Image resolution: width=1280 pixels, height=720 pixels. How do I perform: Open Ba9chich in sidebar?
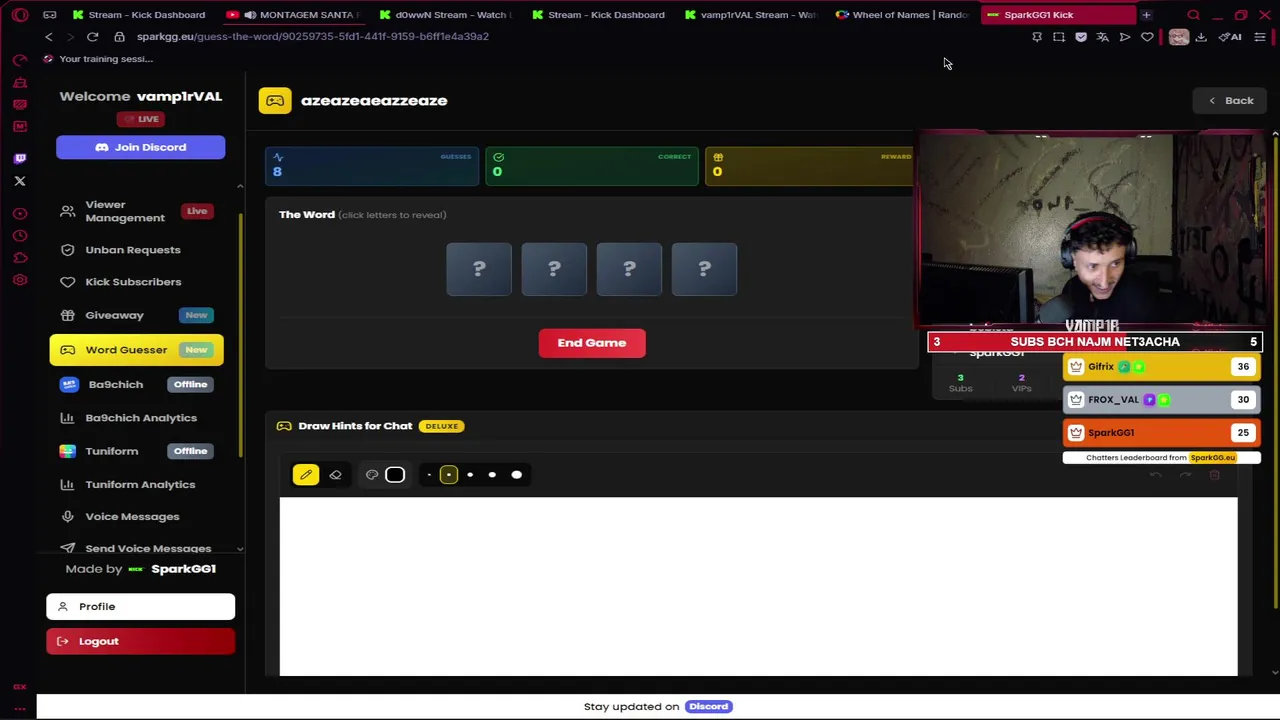click(x=135, y=384)
